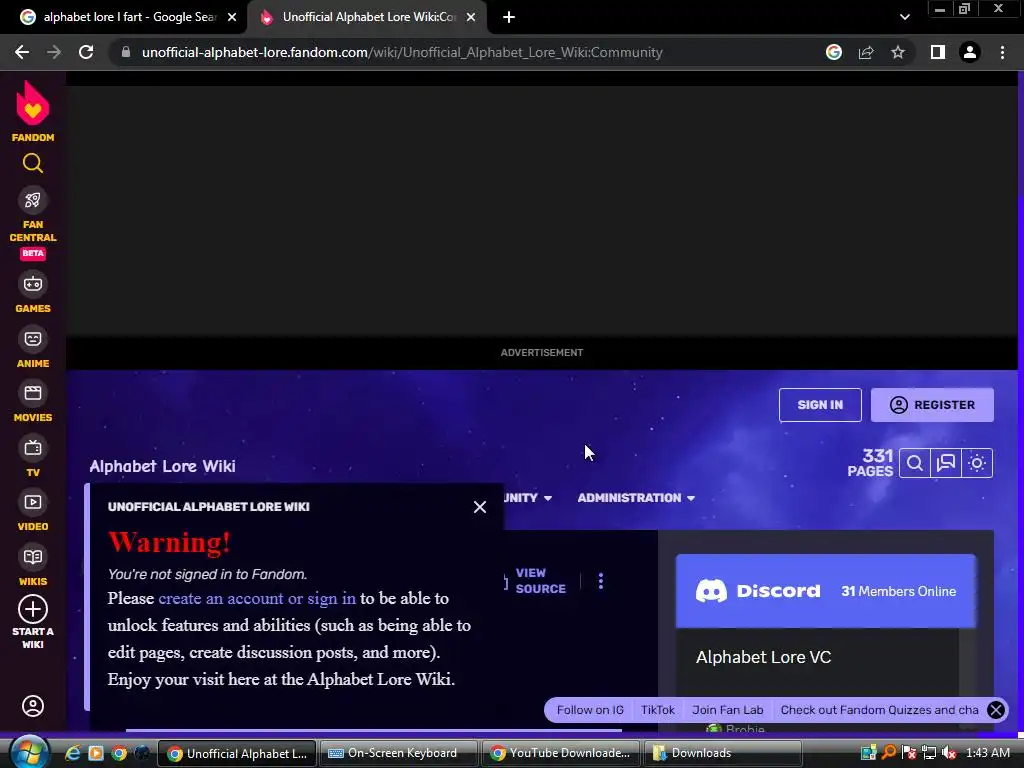Click the TikTok link
This screenshot has width=1024, height=768.
(658, 710)
